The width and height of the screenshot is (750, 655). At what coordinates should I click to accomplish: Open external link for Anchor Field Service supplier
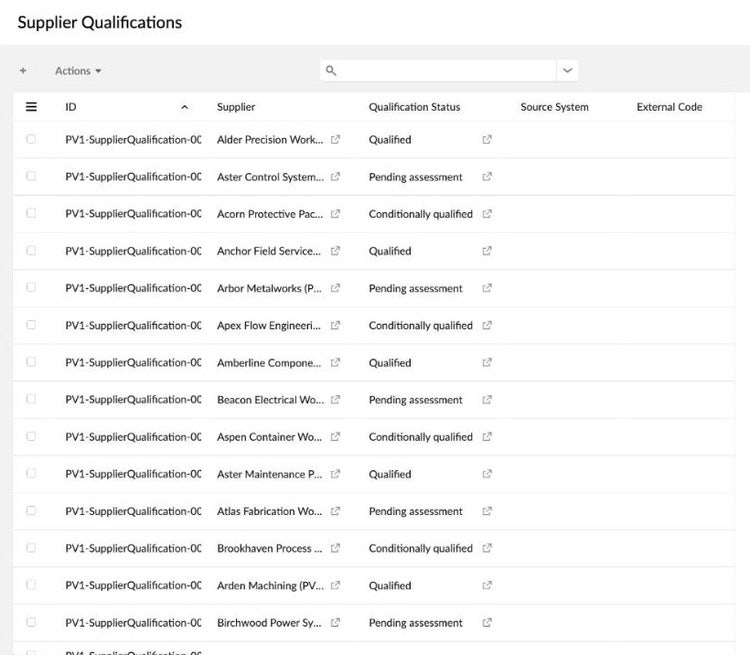[335, 251]
